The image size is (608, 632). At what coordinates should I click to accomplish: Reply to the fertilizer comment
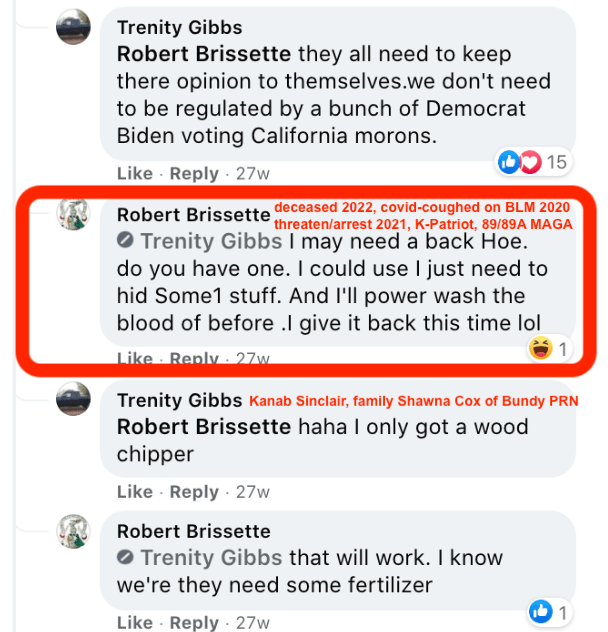[194, 623]
